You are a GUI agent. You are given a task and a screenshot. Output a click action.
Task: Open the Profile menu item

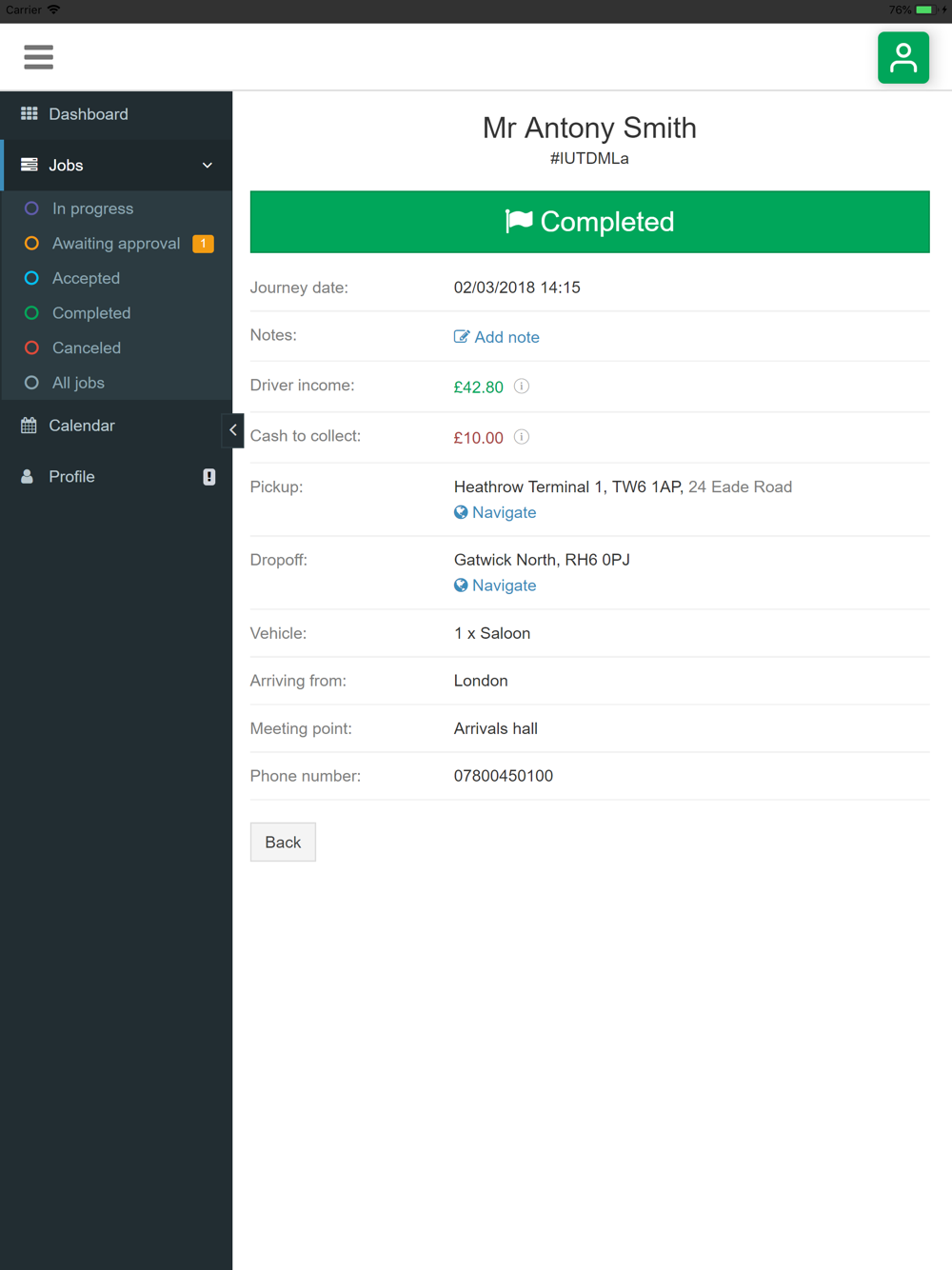[116, 477]
